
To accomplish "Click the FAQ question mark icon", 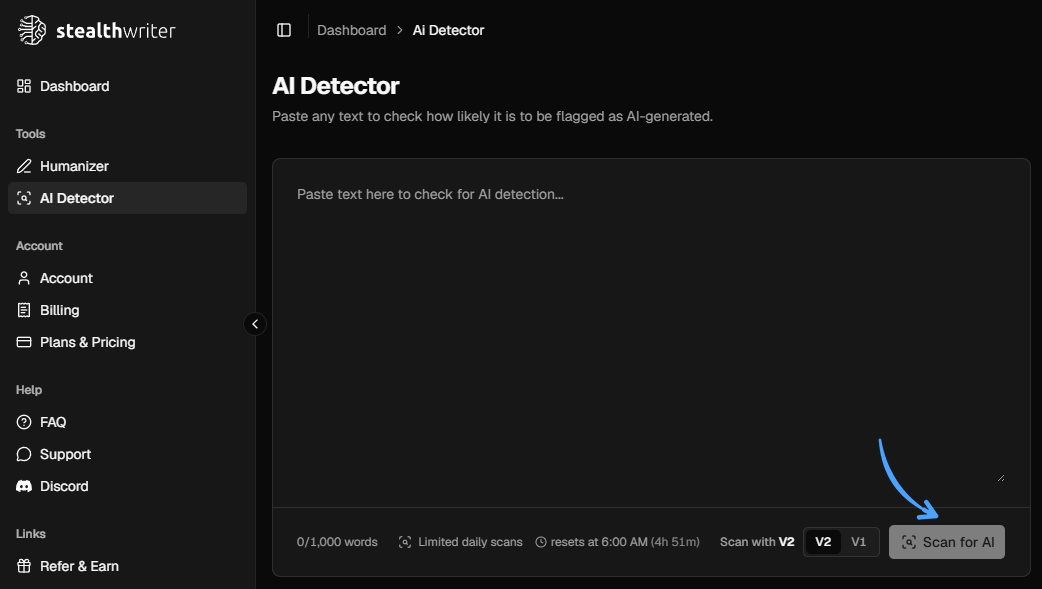I will pos(24,422).
